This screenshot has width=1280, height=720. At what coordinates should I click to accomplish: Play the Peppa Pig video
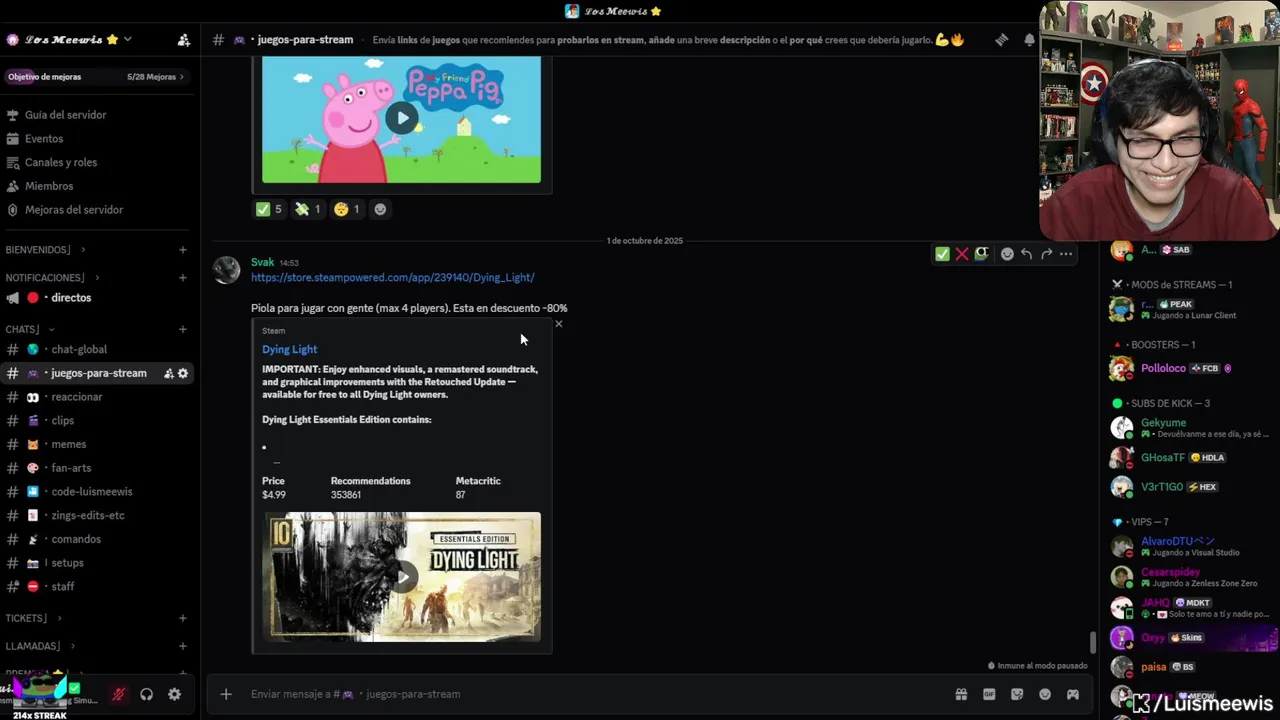(402, 118)
